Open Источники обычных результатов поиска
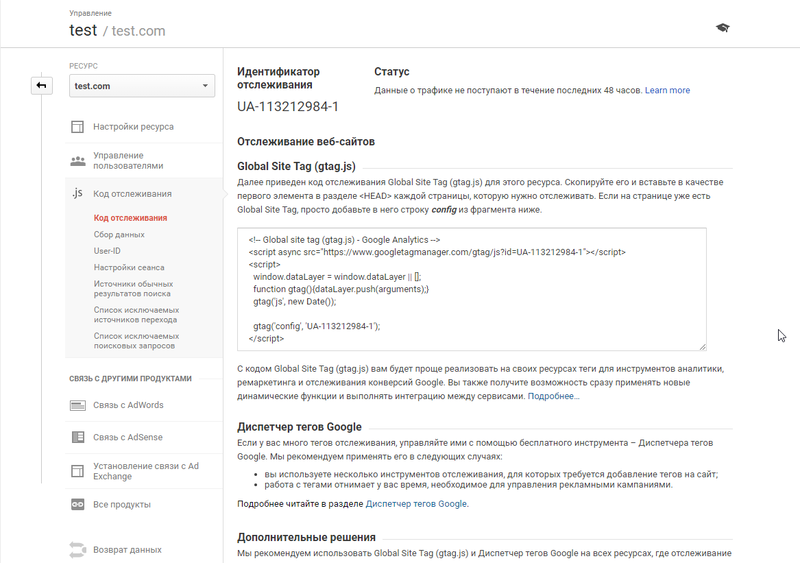Screen dimensions: 800x563 pos(133,288)
